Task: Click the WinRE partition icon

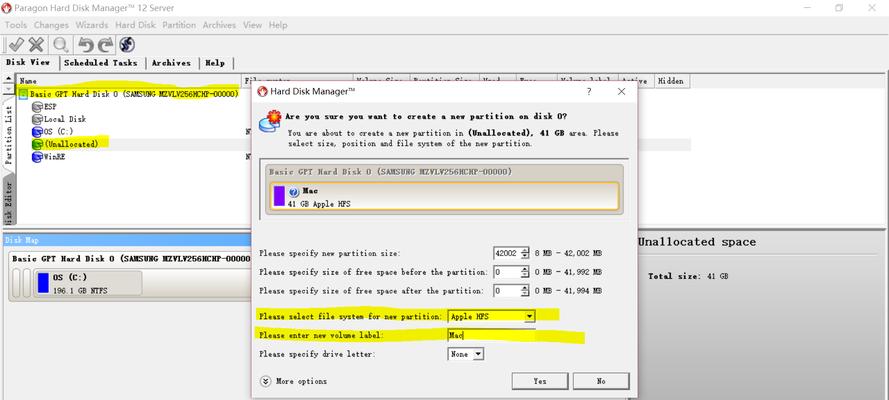Action: [37, 157]
